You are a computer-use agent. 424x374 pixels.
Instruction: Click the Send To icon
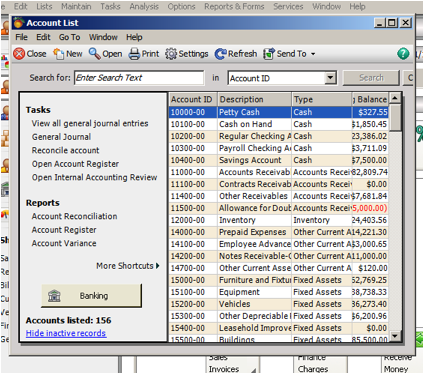point(269,54)
